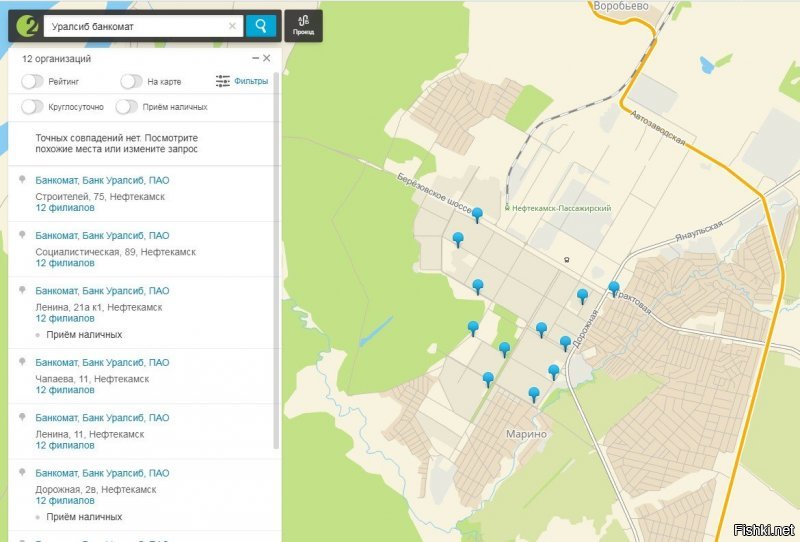Click the Воробьево label on the map
This screenshot has width=800, height=542.
click(621, 6)
